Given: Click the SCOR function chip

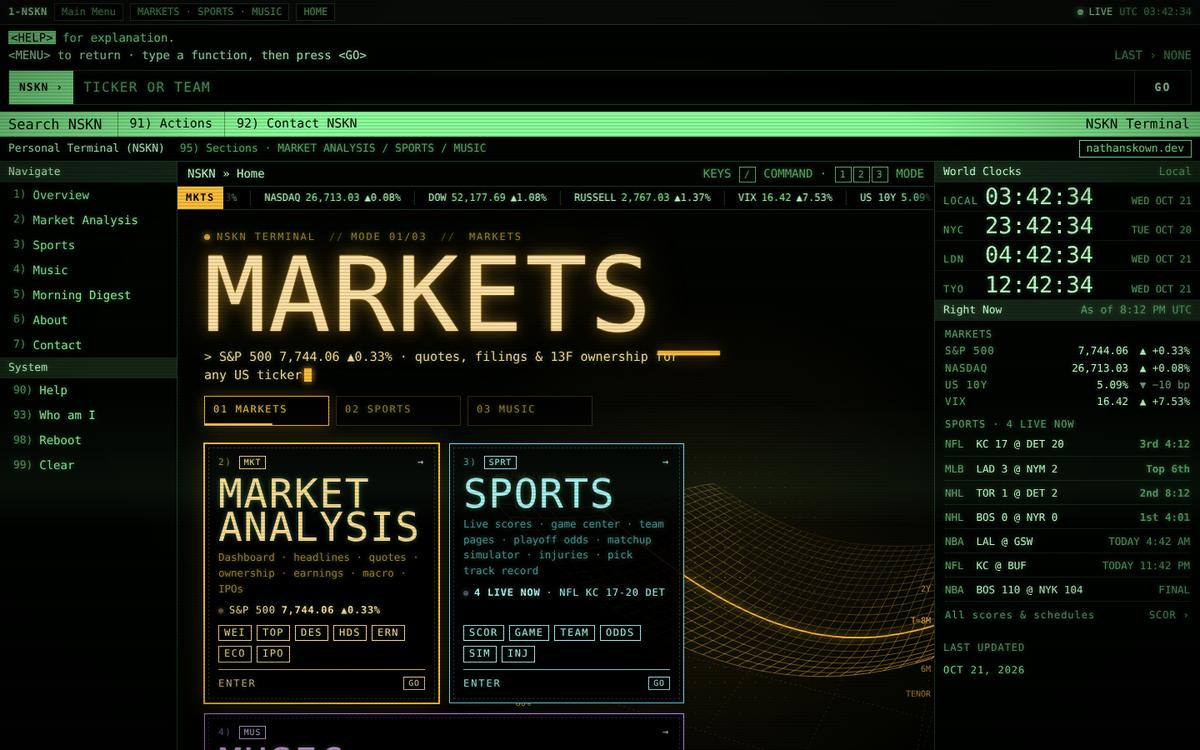Looking at the screenshot, I should 484,632.
